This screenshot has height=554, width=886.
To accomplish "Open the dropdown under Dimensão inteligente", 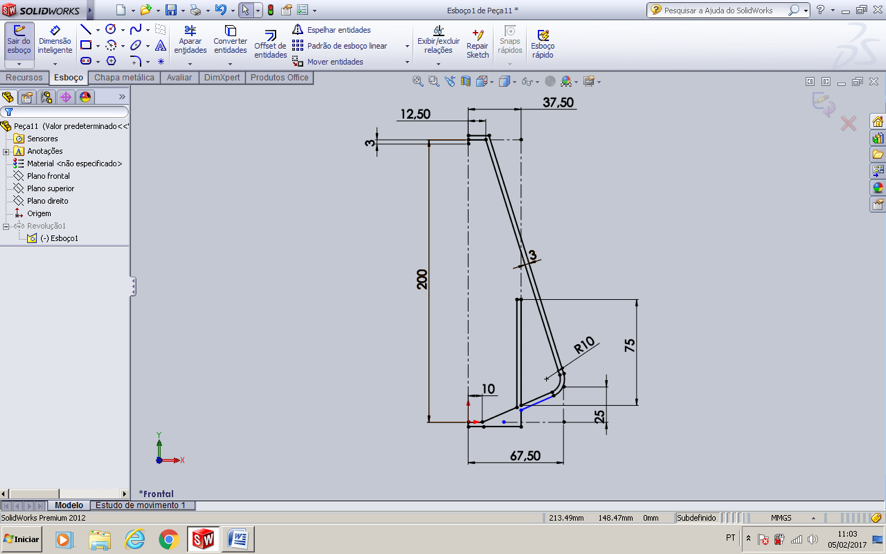I will coord(55,63).
